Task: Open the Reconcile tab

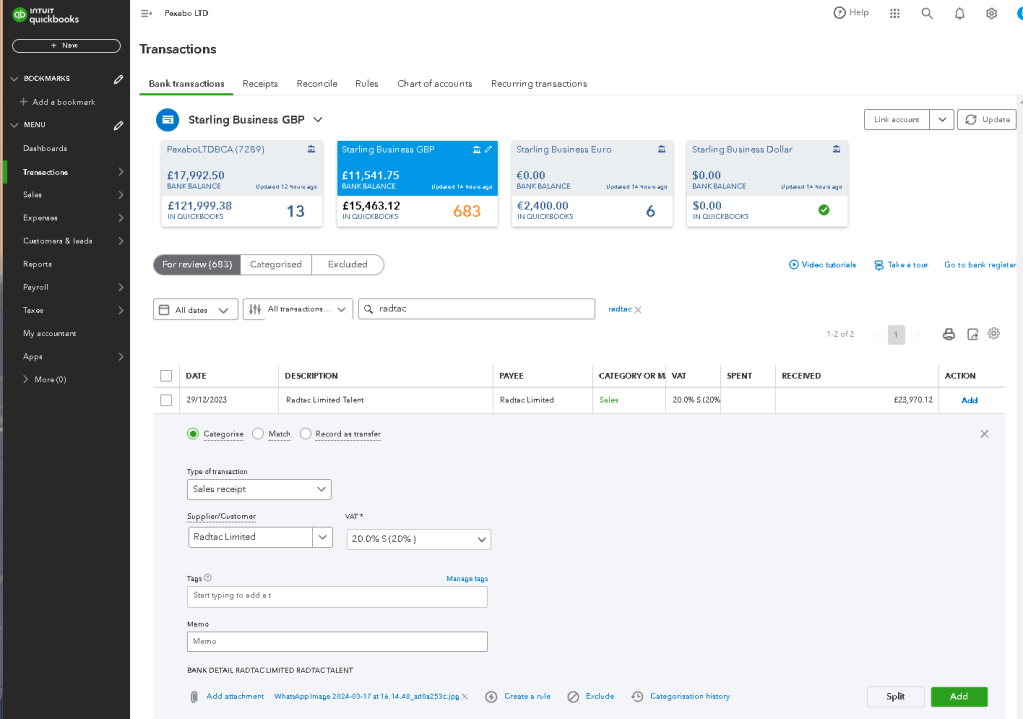Action: 317,84
